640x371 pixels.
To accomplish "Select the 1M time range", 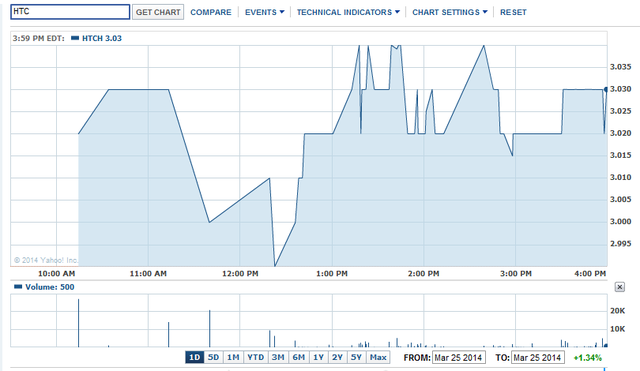I will point(233,358).
